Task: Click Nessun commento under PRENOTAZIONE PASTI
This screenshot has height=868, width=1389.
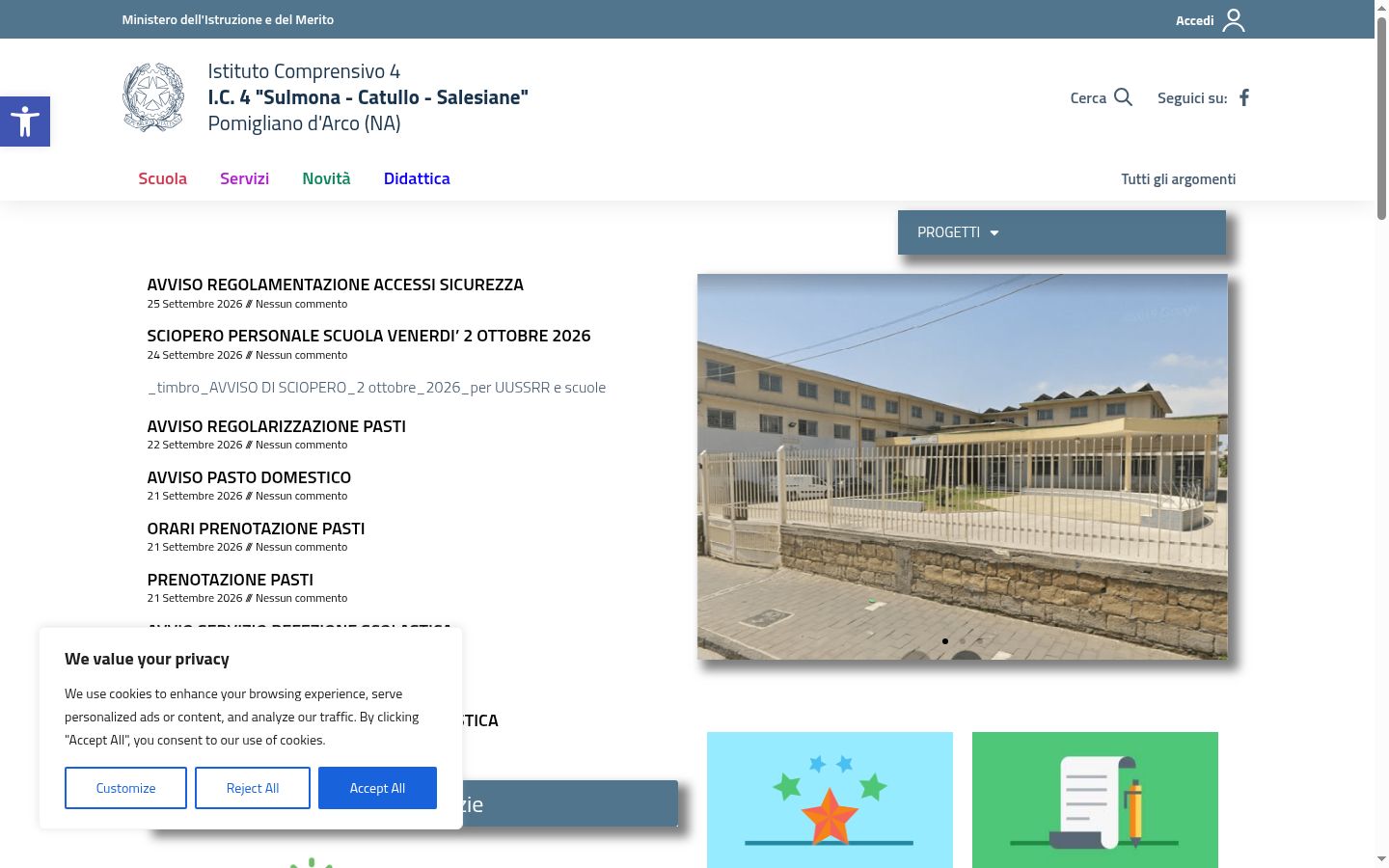Action: 301,598
